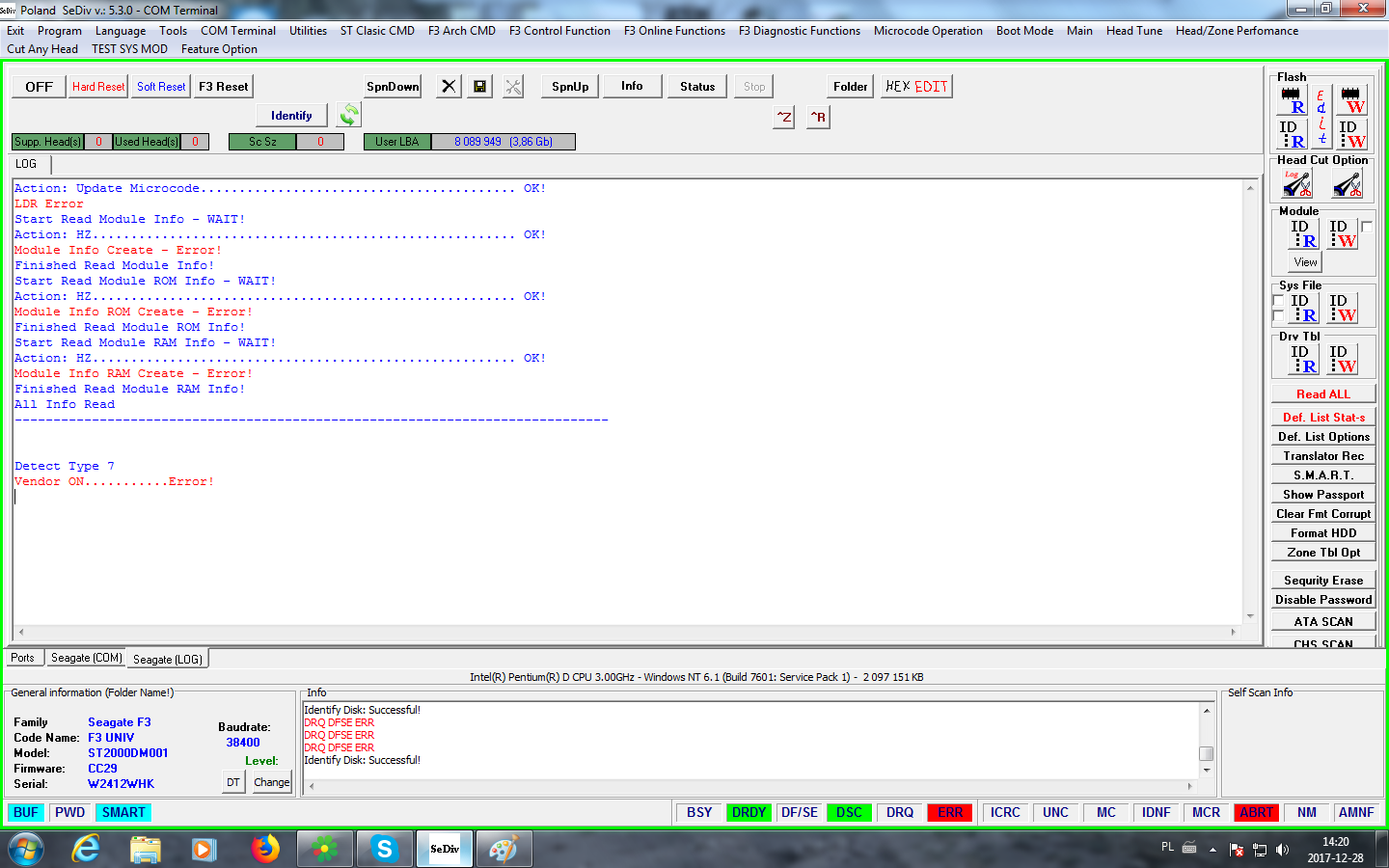Click the Drv Tbl ID write icon
Image resolution: width=1389 pixels, height=868 pixels.
(x=1343, y=360)
